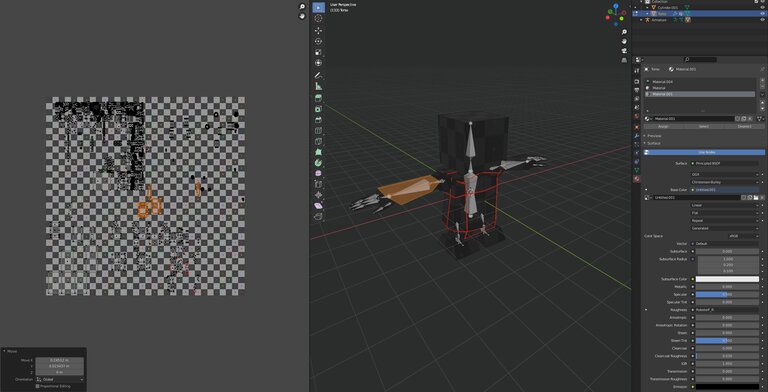Open the Material properties tab
Image resolution: width=768 pixels, height=392 pixels.
coord(637,179)
